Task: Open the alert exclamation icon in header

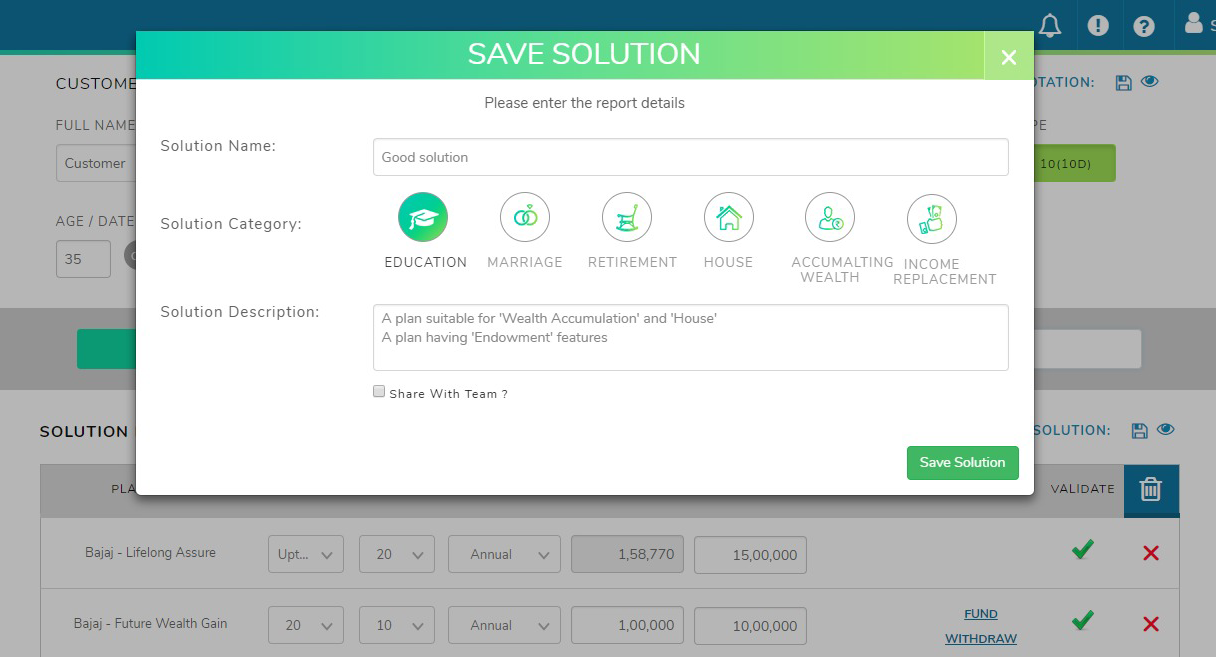Action: (1098, 26)
